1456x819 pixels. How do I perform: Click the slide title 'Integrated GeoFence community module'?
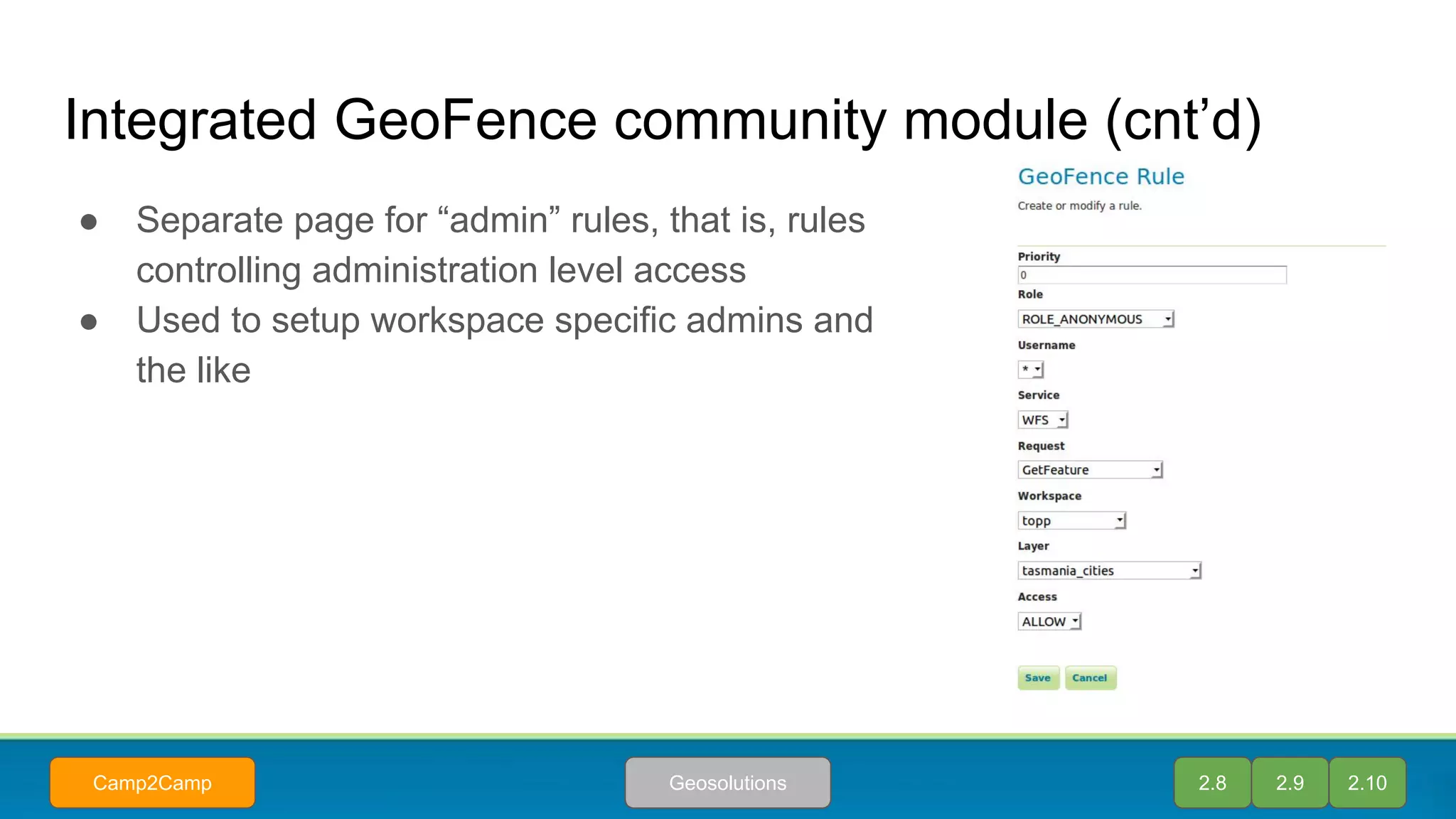576,119
